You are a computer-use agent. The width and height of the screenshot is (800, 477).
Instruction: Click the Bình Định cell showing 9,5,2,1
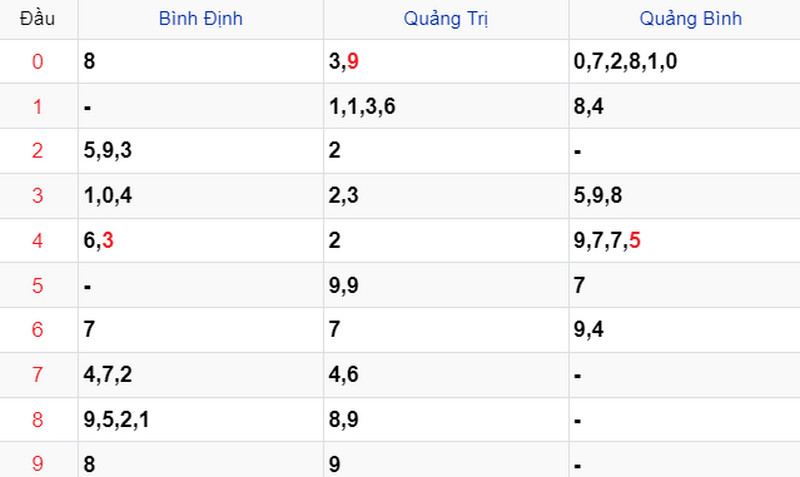point(201,420)
